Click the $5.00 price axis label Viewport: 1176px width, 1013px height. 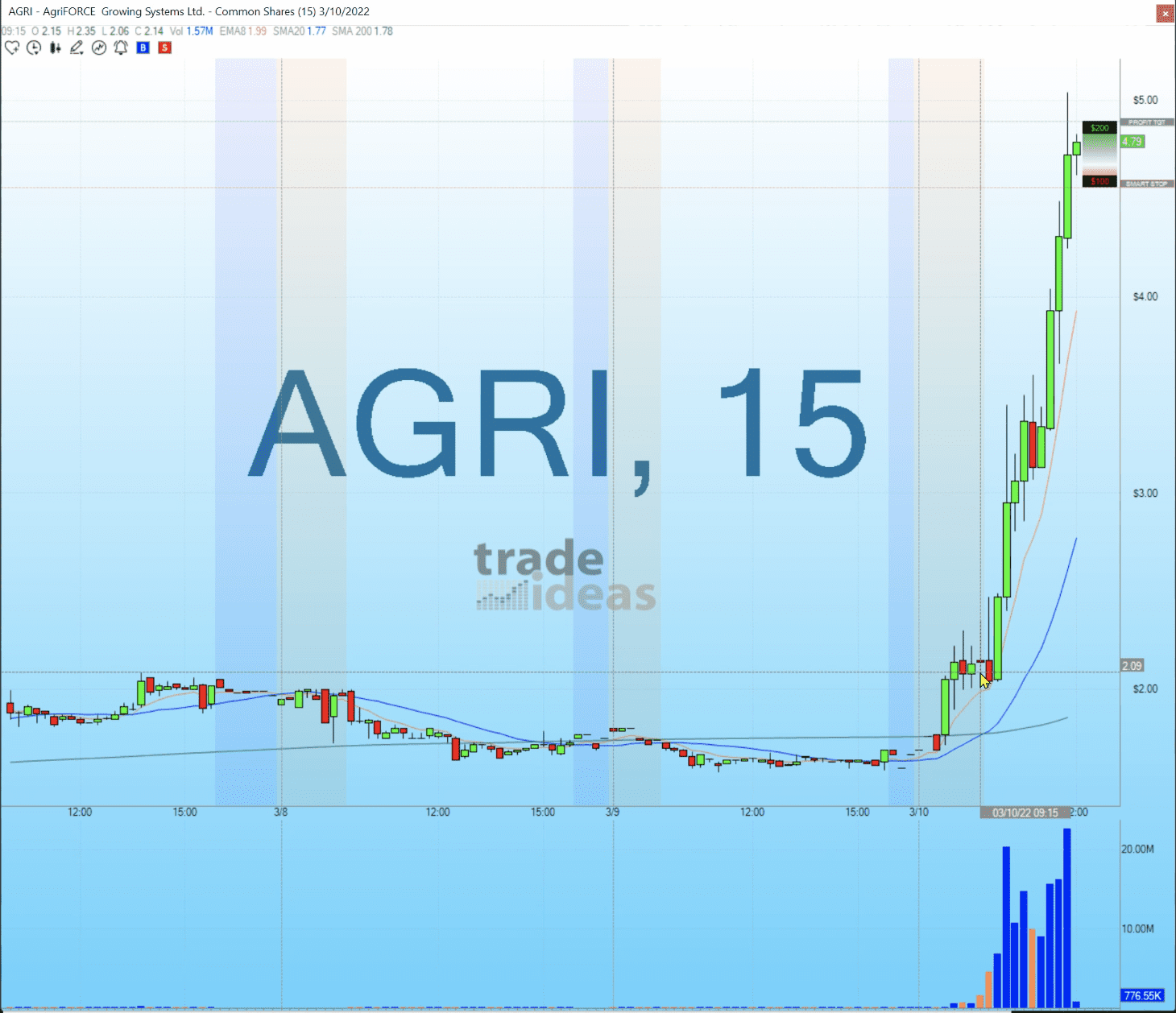1145,100
